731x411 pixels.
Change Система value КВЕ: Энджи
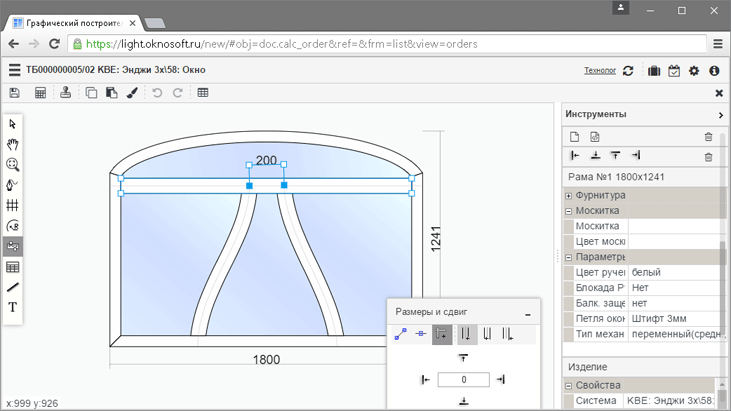point(669,401)
